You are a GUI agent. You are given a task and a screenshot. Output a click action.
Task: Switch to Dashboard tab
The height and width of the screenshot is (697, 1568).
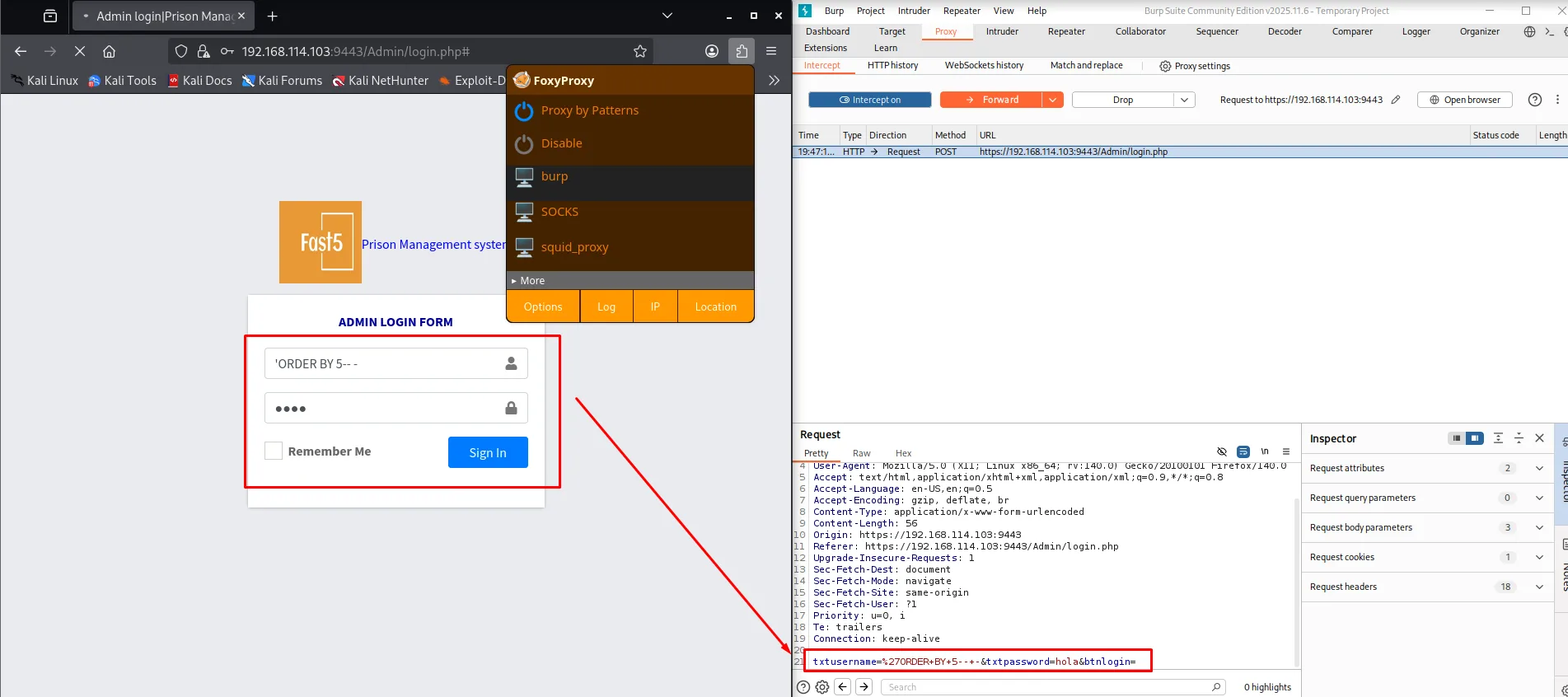coord(827,31)
